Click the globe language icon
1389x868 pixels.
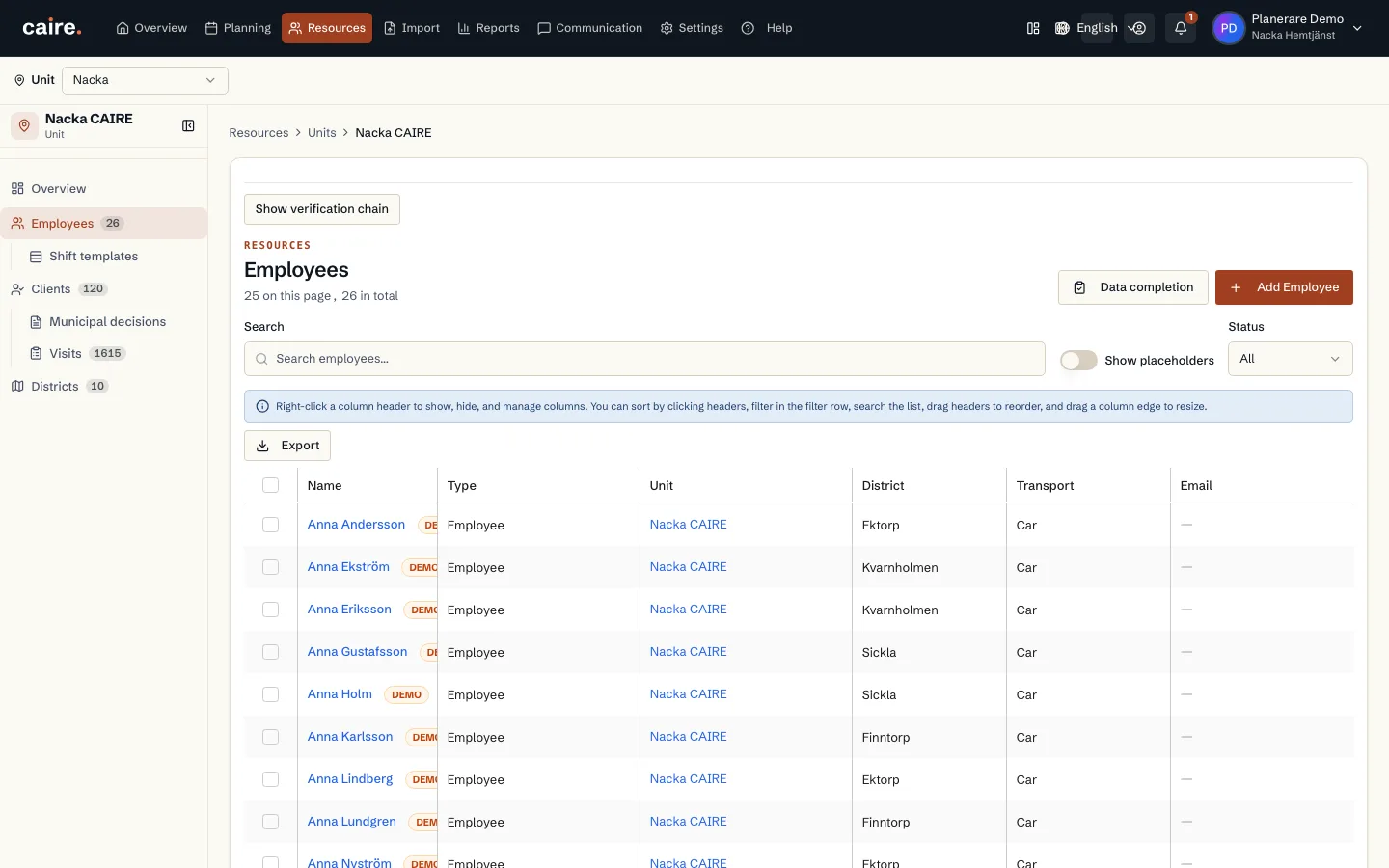(x=1062, y=28)
